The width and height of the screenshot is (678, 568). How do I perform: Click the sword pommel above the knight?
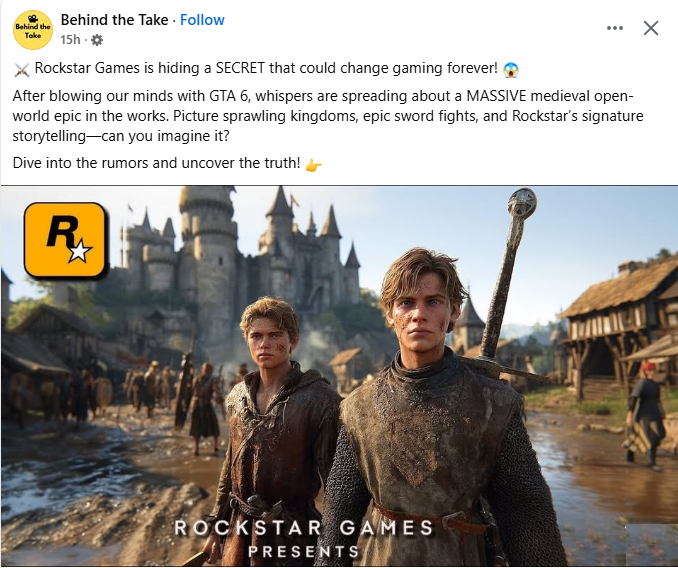[522, 202]
